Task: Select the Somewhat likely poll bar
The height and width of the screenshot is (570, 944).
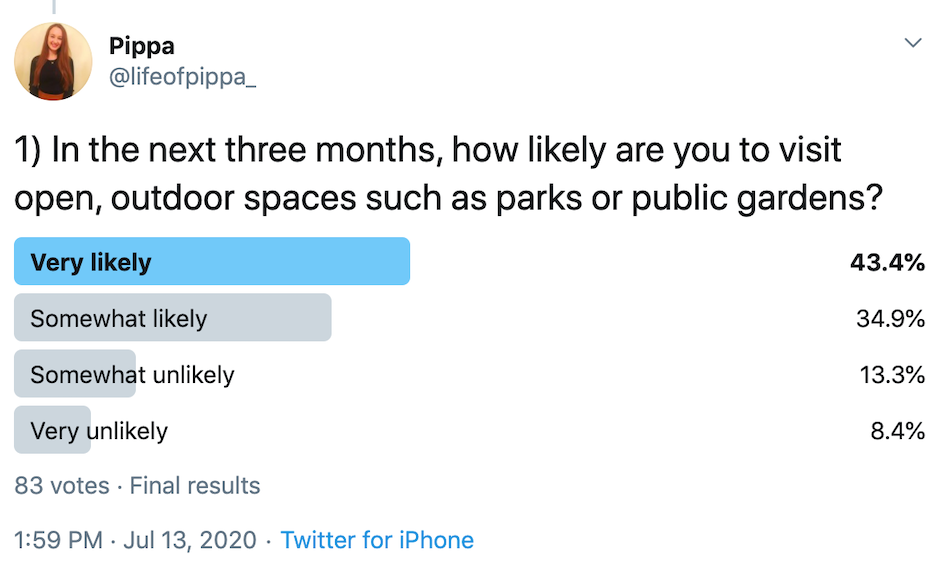Action: [173, 317]
